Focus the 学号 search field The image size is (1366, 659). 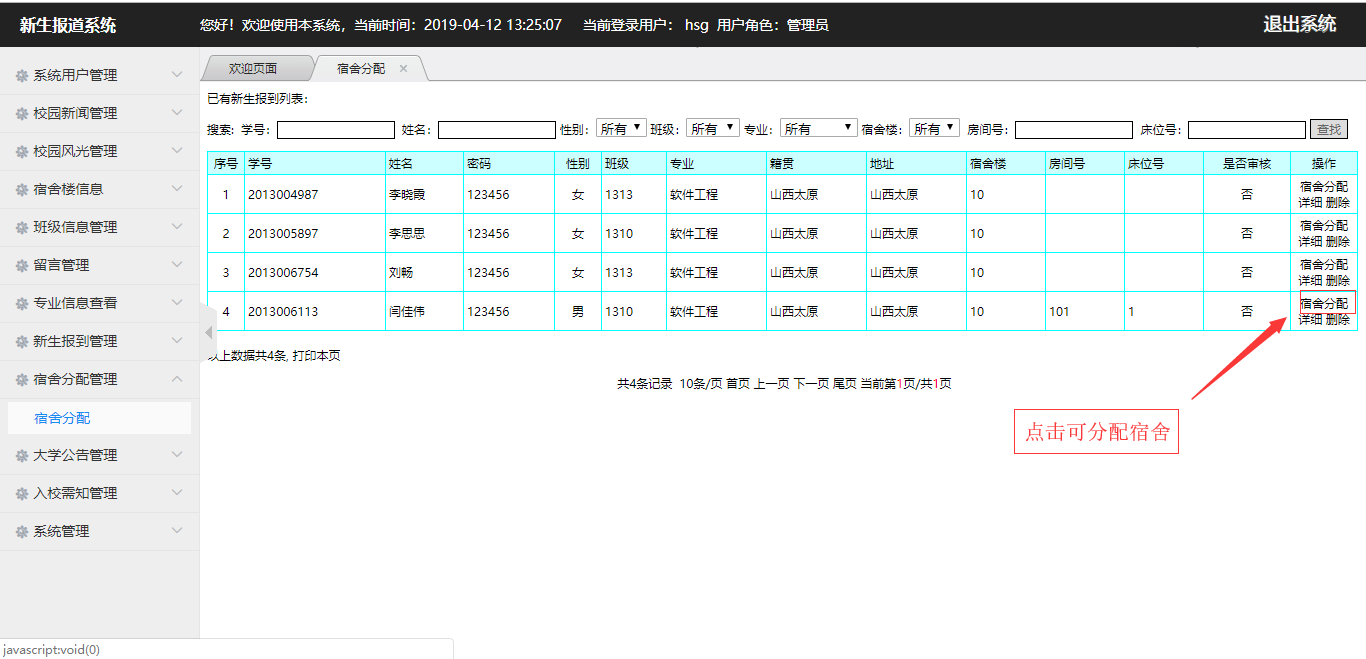[x=336, y=130]
